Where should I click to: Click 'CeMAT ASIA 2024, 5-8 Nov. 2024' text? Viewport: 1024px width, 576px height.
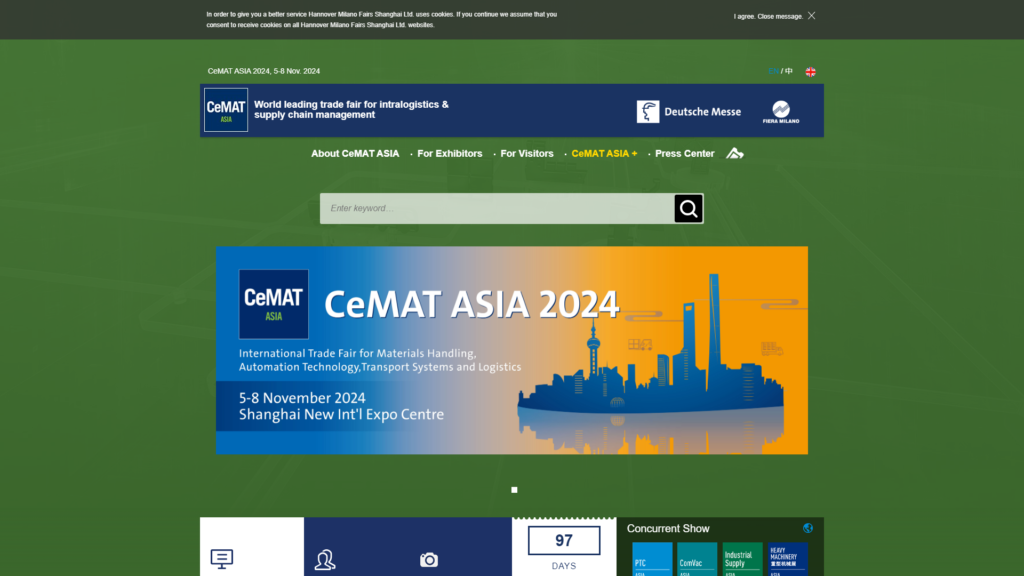pyautogui.click(x=264, y=71)
